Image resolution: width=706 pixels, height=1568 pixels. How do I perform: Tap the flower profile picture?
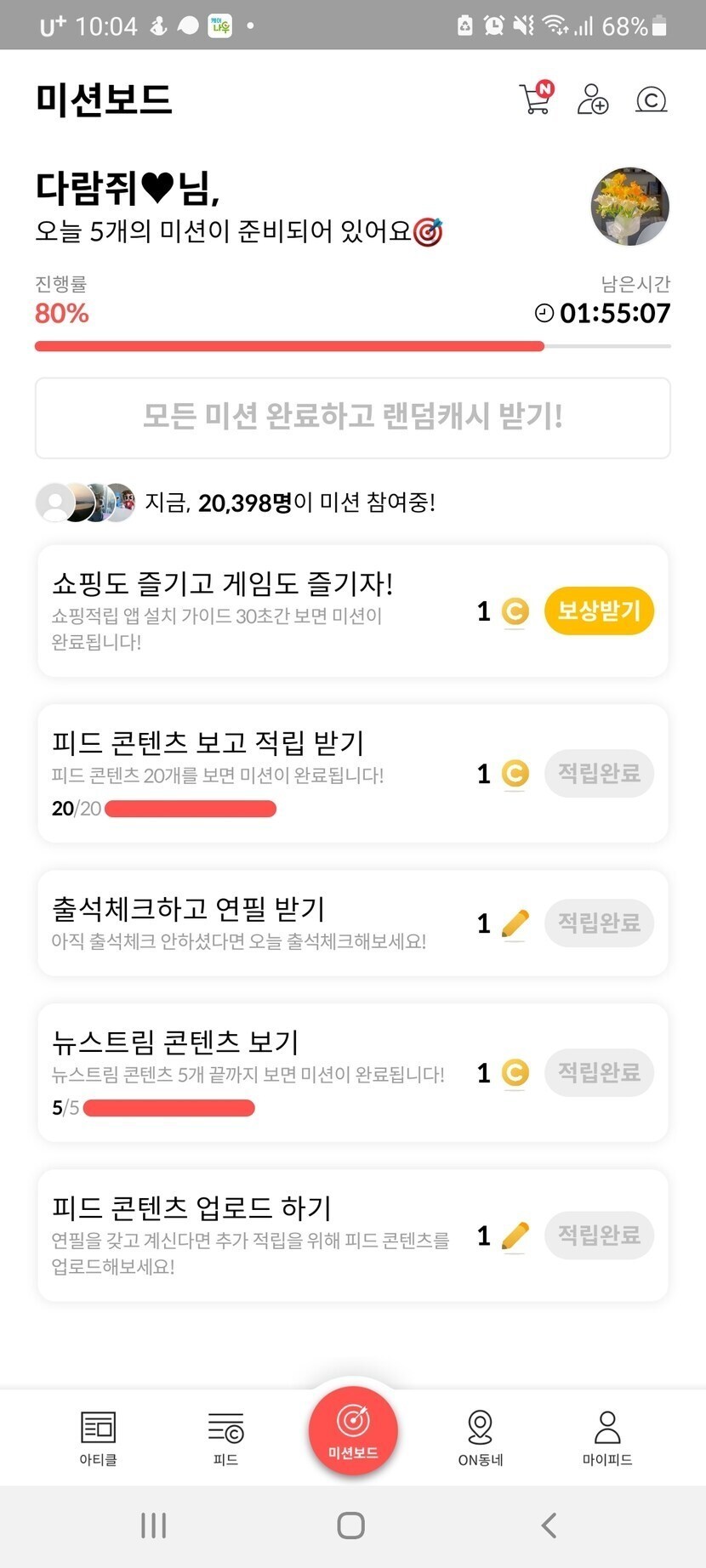pos(629,207)
